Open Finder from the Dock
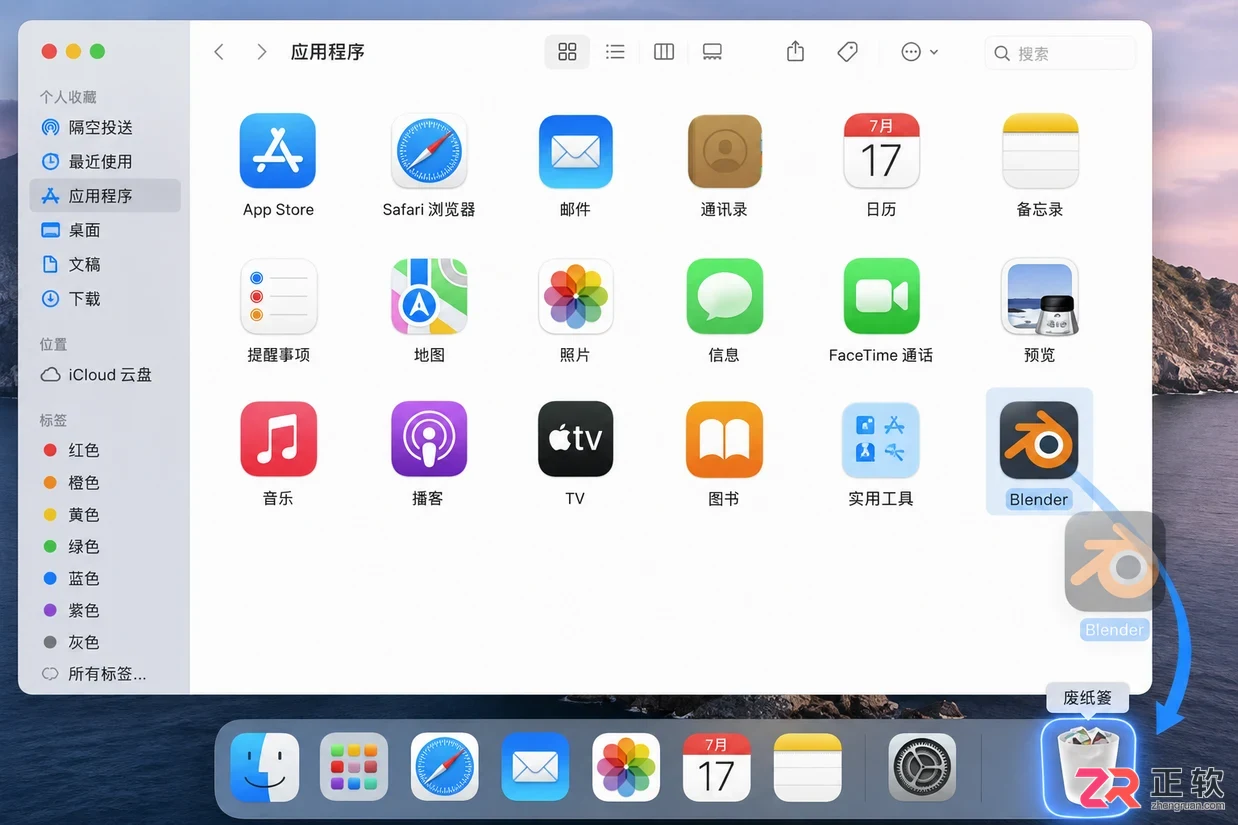Screen dimensions: 1238x825 [265, 767]
